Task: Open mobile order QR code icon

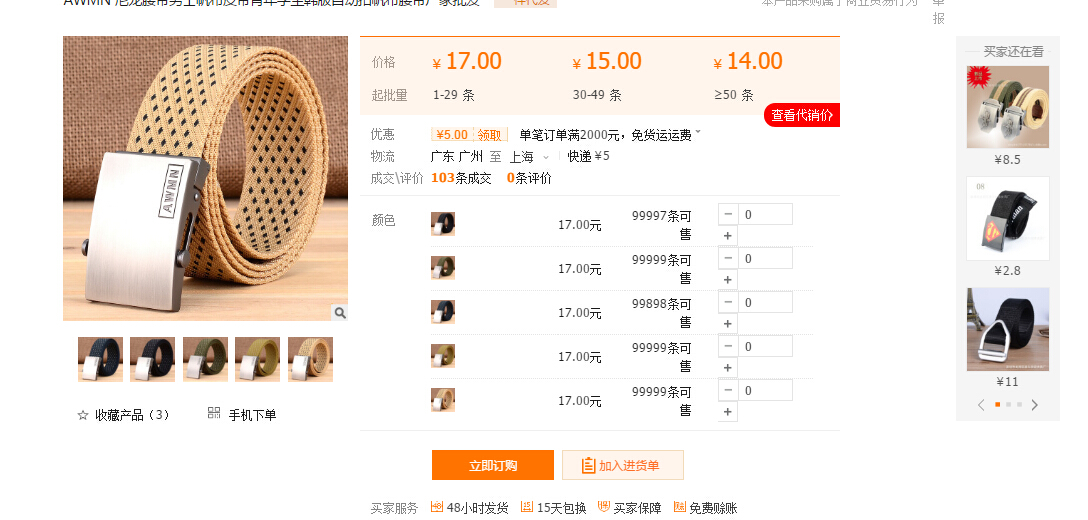Action: [214, 413]
